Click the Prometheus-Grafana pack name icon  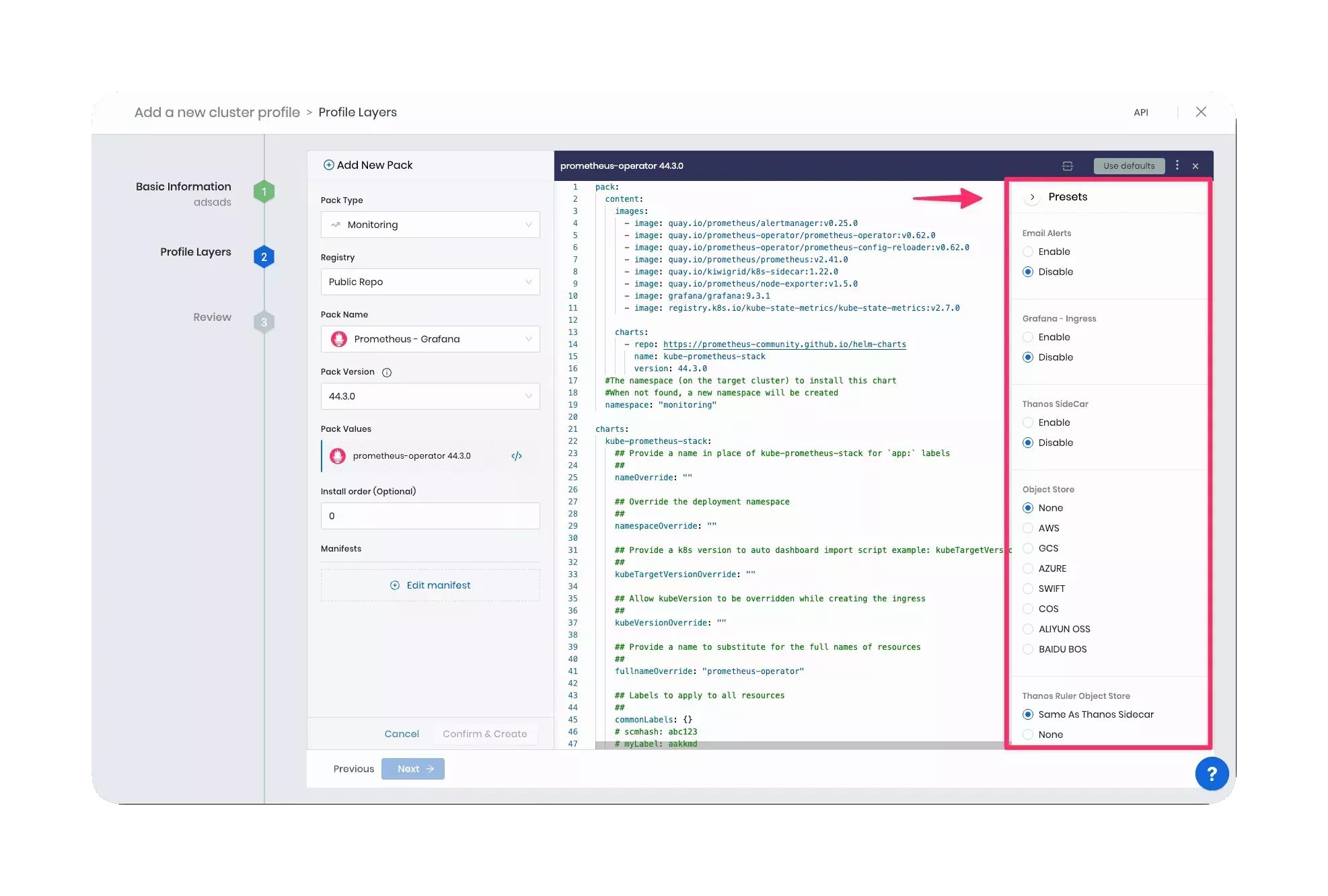[339, 338]
